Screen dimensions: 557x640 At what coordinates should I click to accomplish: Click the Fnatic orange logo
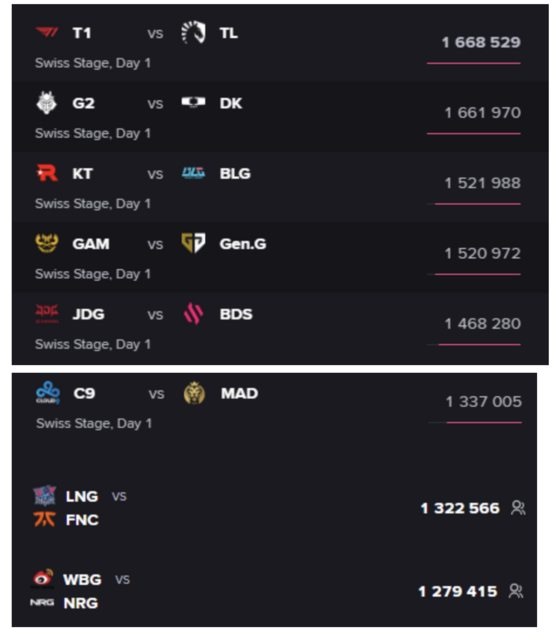click(x=44, y=519)
